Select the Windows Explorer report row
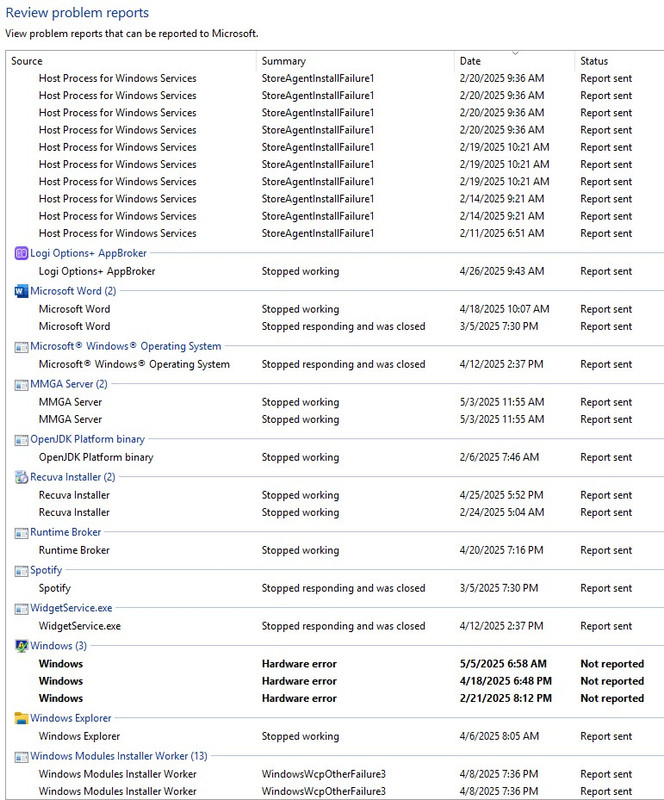Viewport: 664px width, 800px height. click(335, 736)
